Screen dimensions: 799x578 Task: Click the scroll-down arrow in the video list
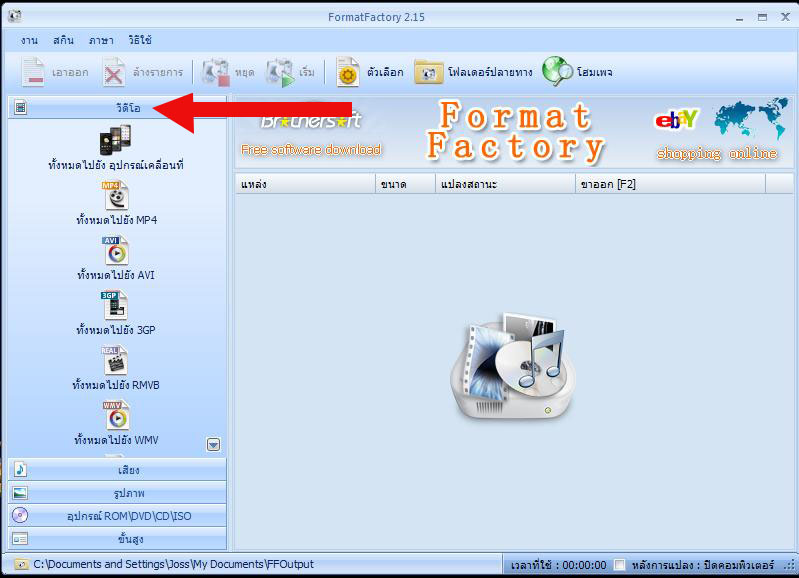tap(214, 444)
